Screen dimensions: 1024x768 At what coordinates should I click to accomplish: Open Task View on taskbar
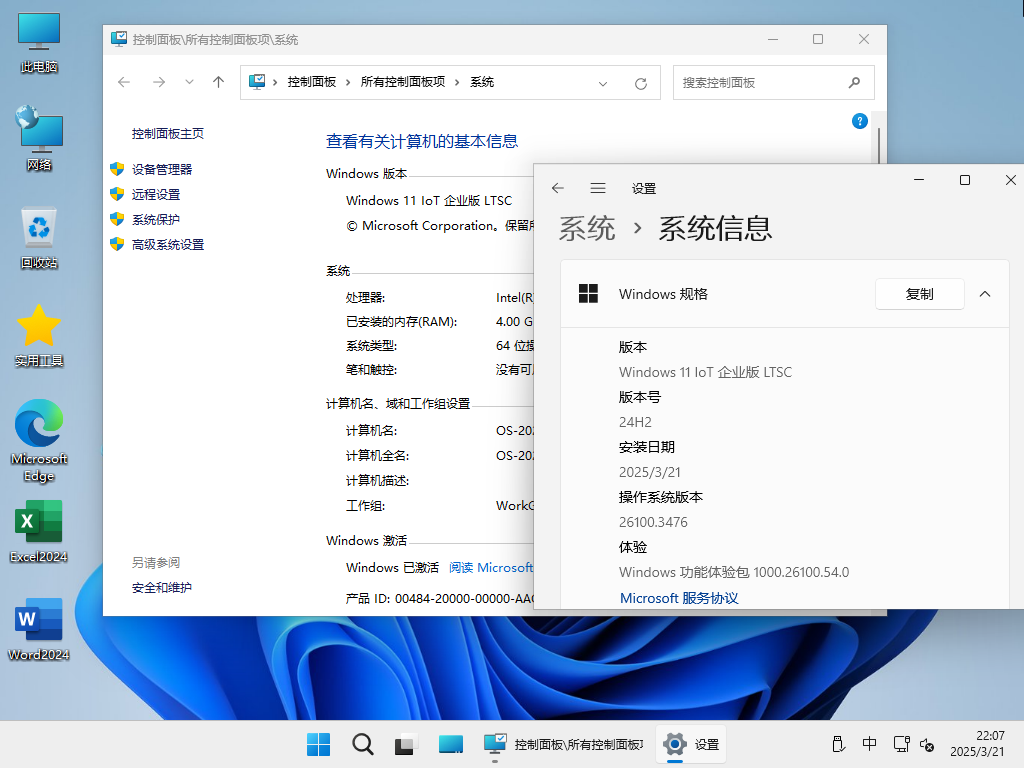(406, 744)
